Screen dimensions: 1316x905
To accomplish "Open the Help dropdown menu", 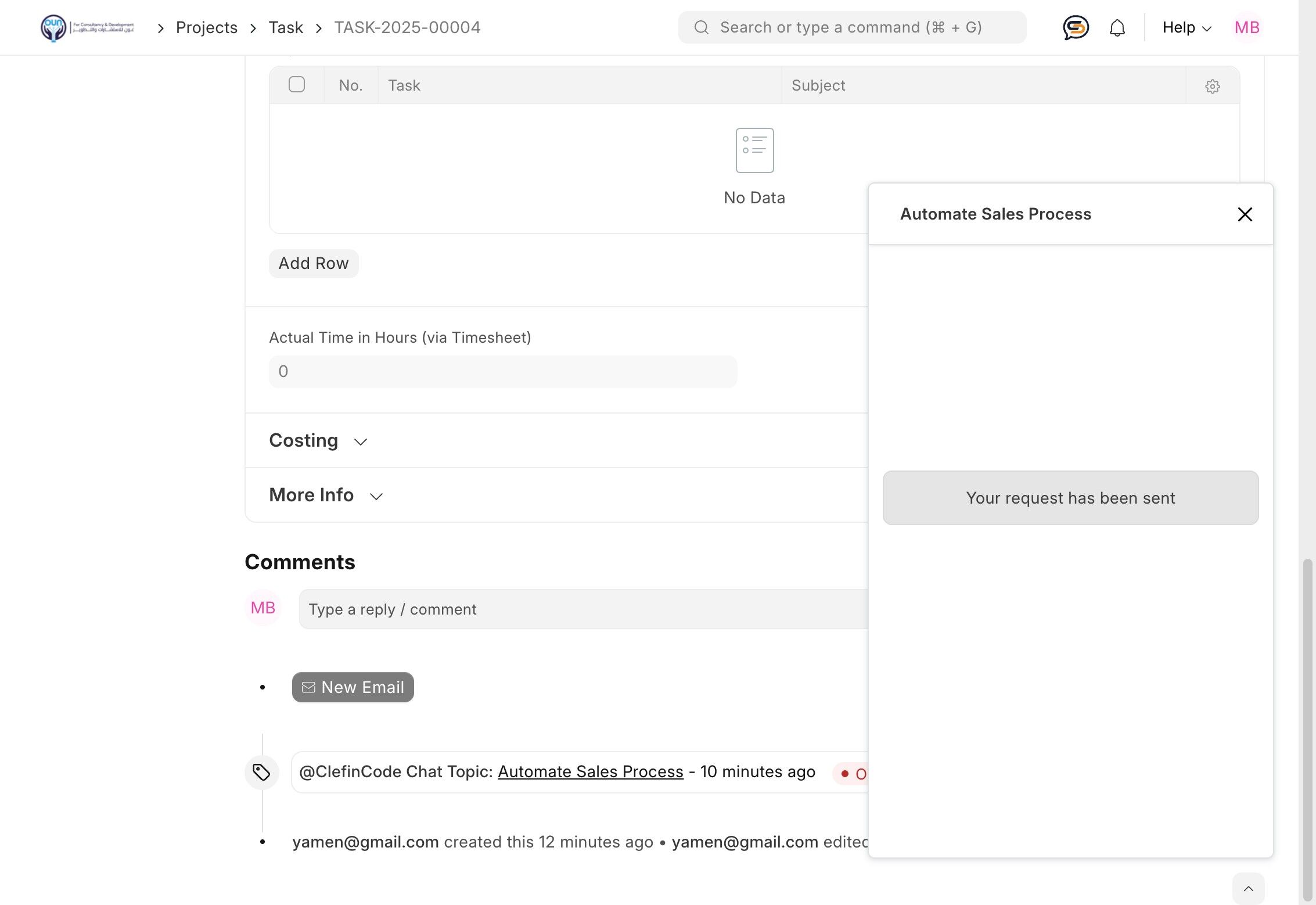I will 1186,27.
